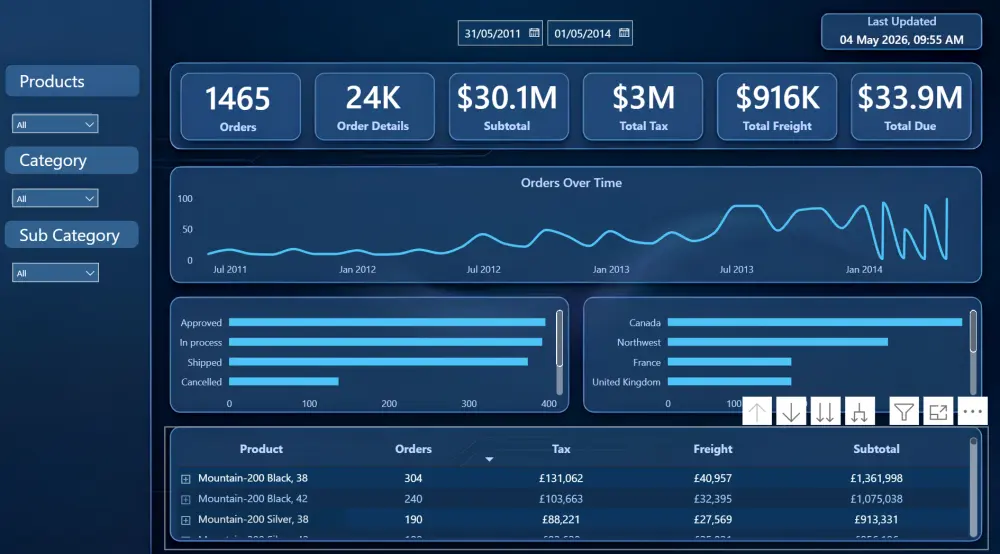Open the start date calendar picker icon
Viewport: 1000px width, 554px height.
pyautogui.click(x=534, y=33)
